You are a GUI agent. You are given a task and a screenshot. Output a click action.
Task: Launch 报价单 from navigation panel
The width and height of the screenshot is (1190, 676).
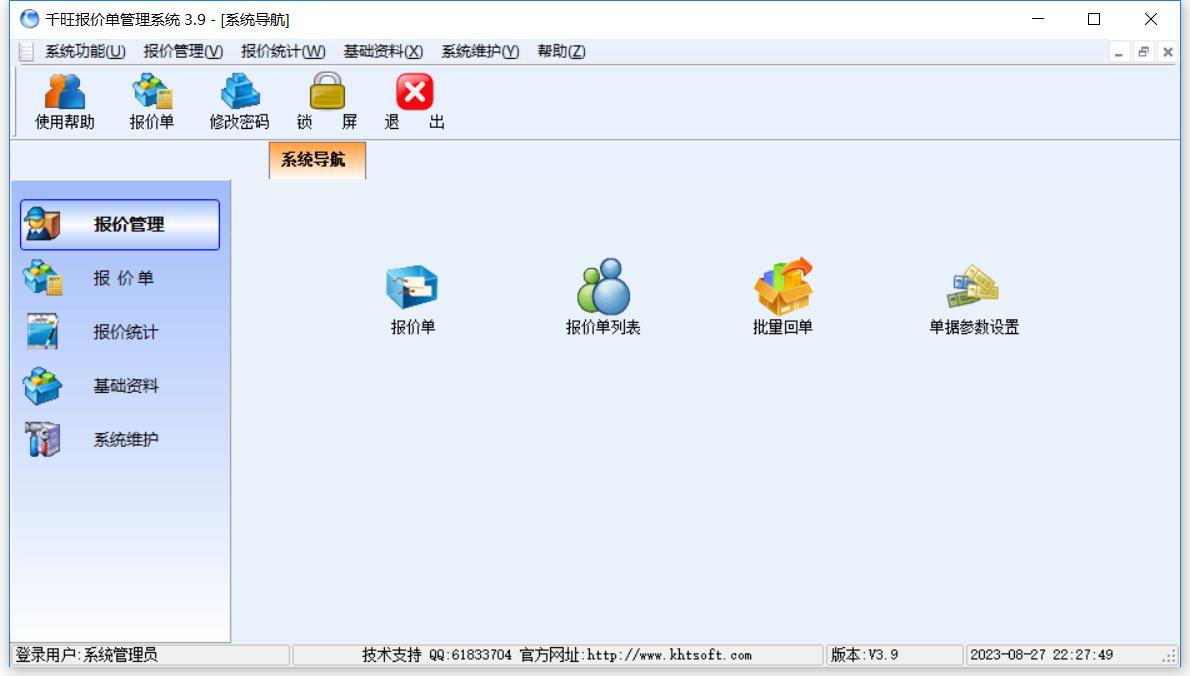[412, 298]
